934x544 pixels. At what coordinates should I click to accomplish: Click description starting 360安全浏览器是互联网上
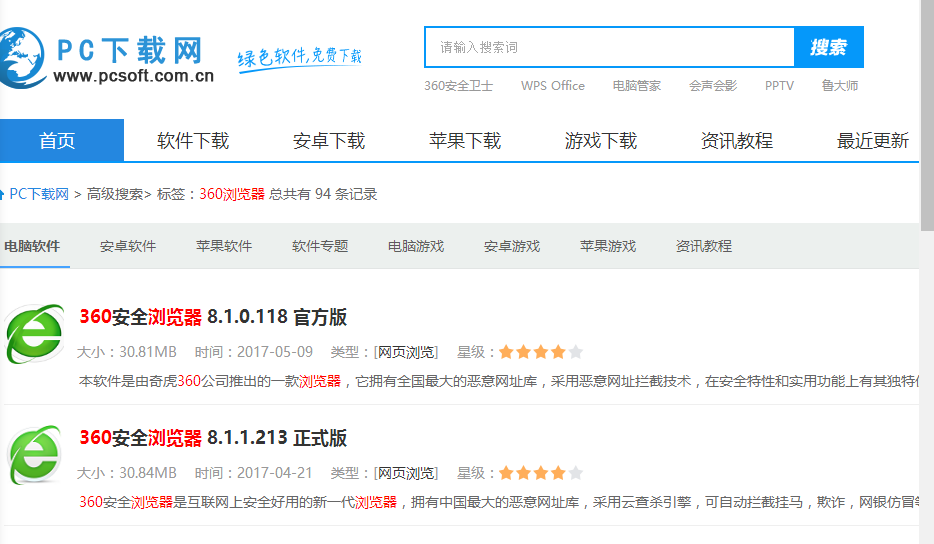point(499,502)
